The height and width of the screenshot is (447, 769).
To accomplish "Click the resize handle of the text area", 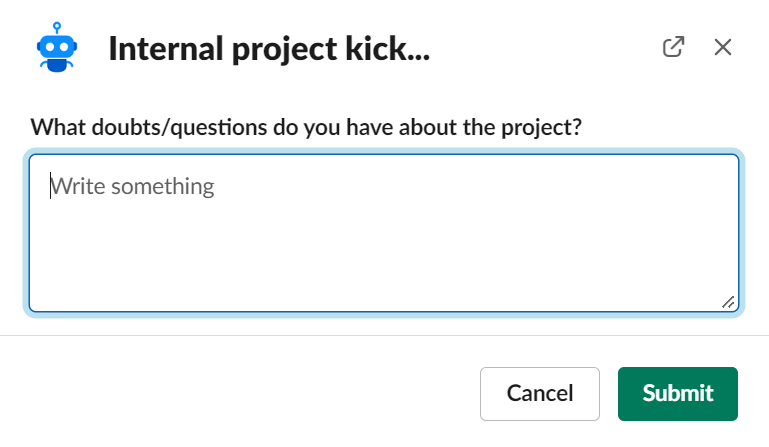I will pyautogui.click(x=728, y=302).
